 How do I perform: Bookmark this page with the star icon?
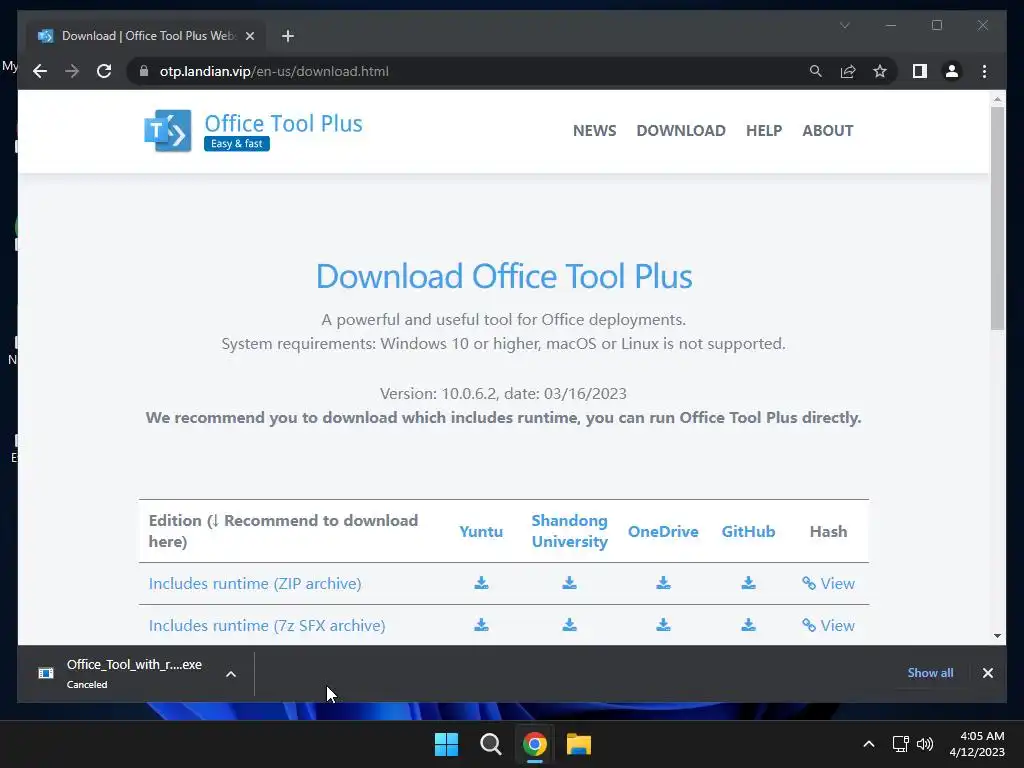click(880, 71)
